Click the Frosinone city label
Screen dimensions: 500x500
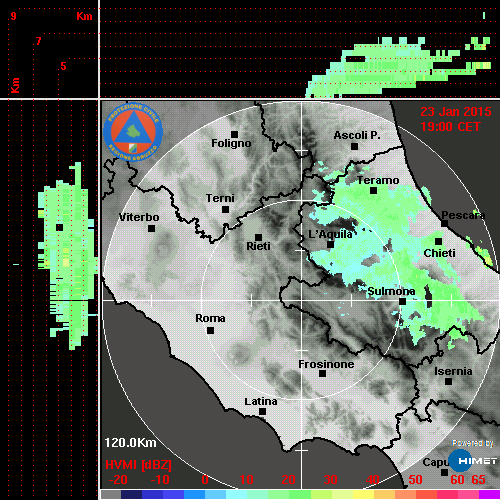(326, 364)
